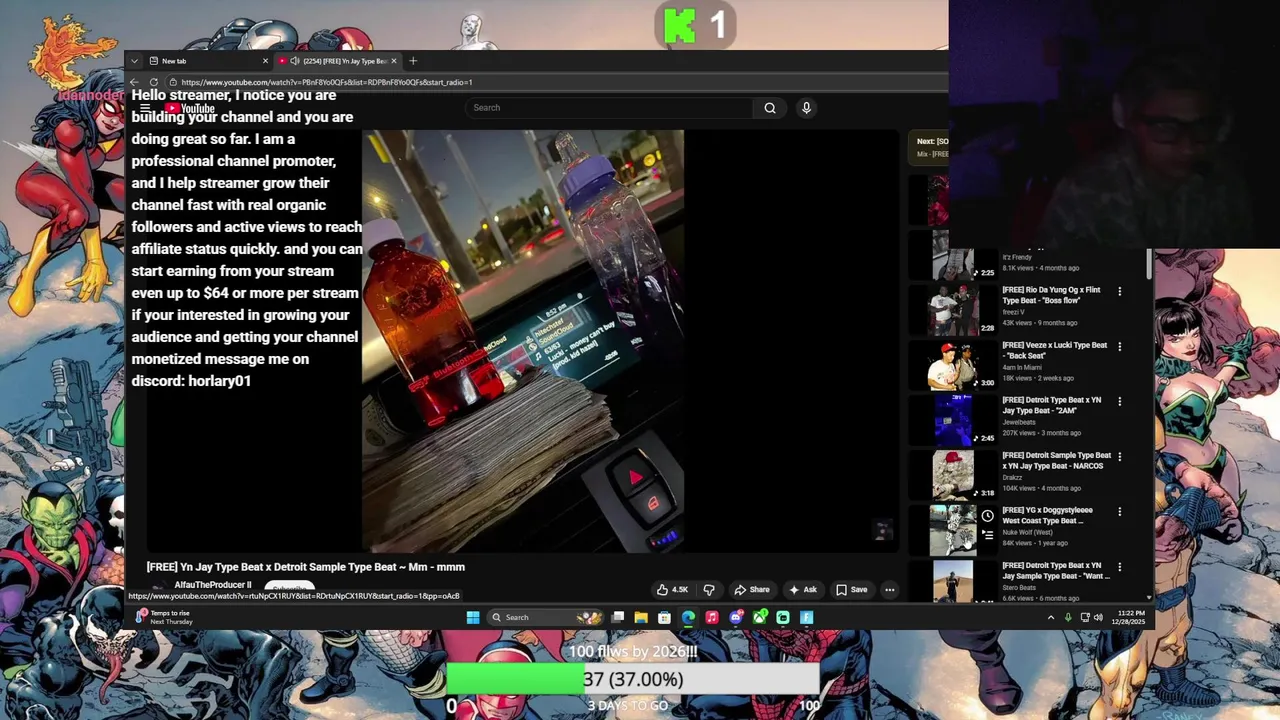Viewport: 1280px width, 720px height.
Task: Open options for 2AM video
Action: pyautogui.click(x=1120, y=401)
